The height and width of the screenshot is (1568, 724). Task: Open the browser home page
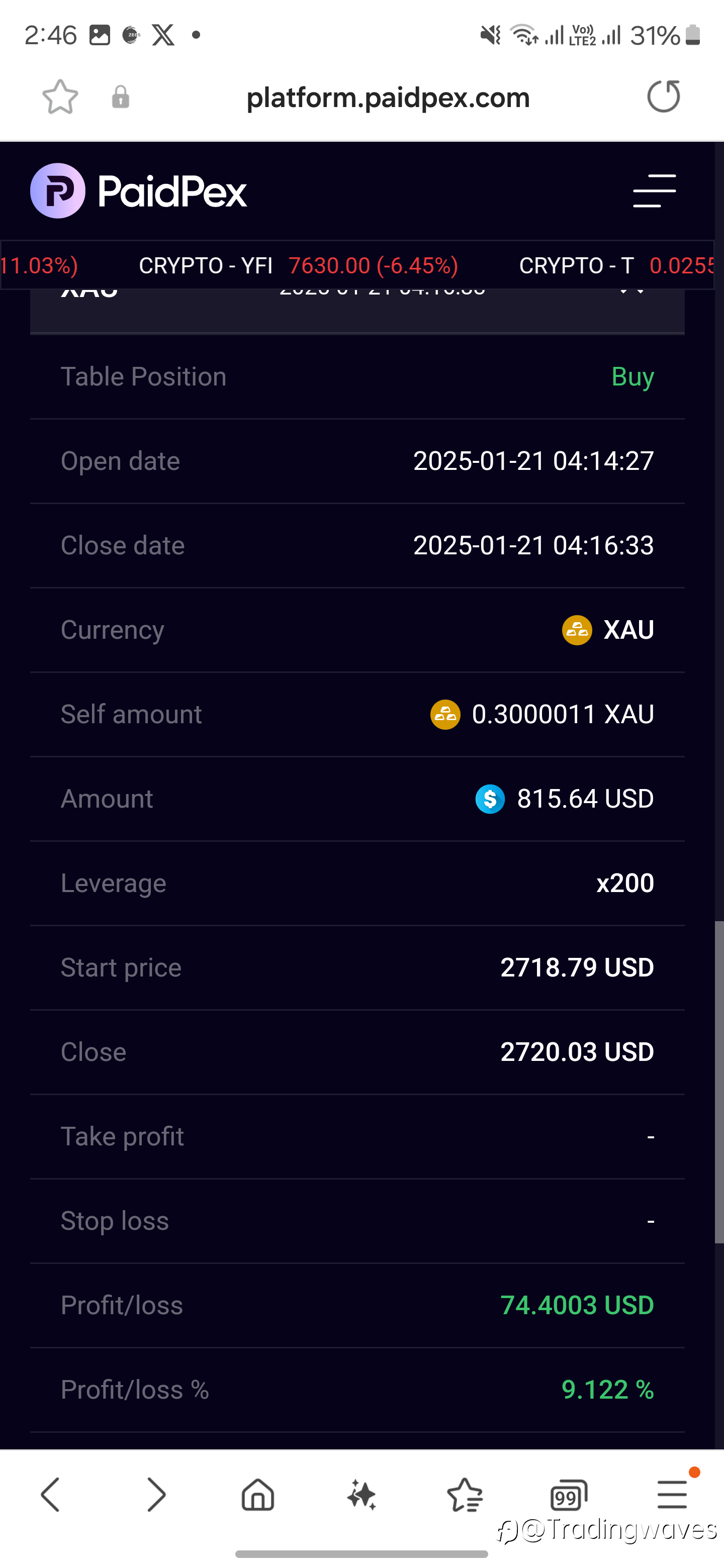258,1494
